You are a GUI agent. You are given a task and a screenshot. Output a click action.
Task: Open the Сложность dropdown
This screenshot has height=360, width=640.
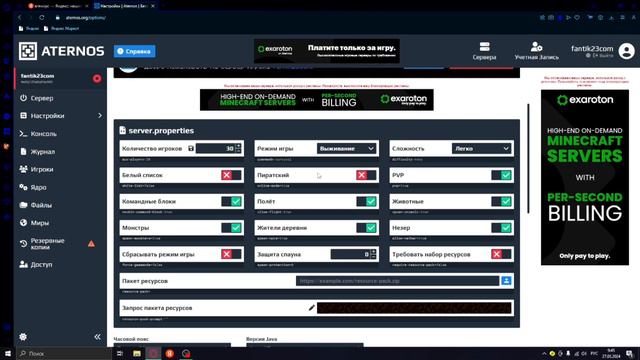coord(482,149)
